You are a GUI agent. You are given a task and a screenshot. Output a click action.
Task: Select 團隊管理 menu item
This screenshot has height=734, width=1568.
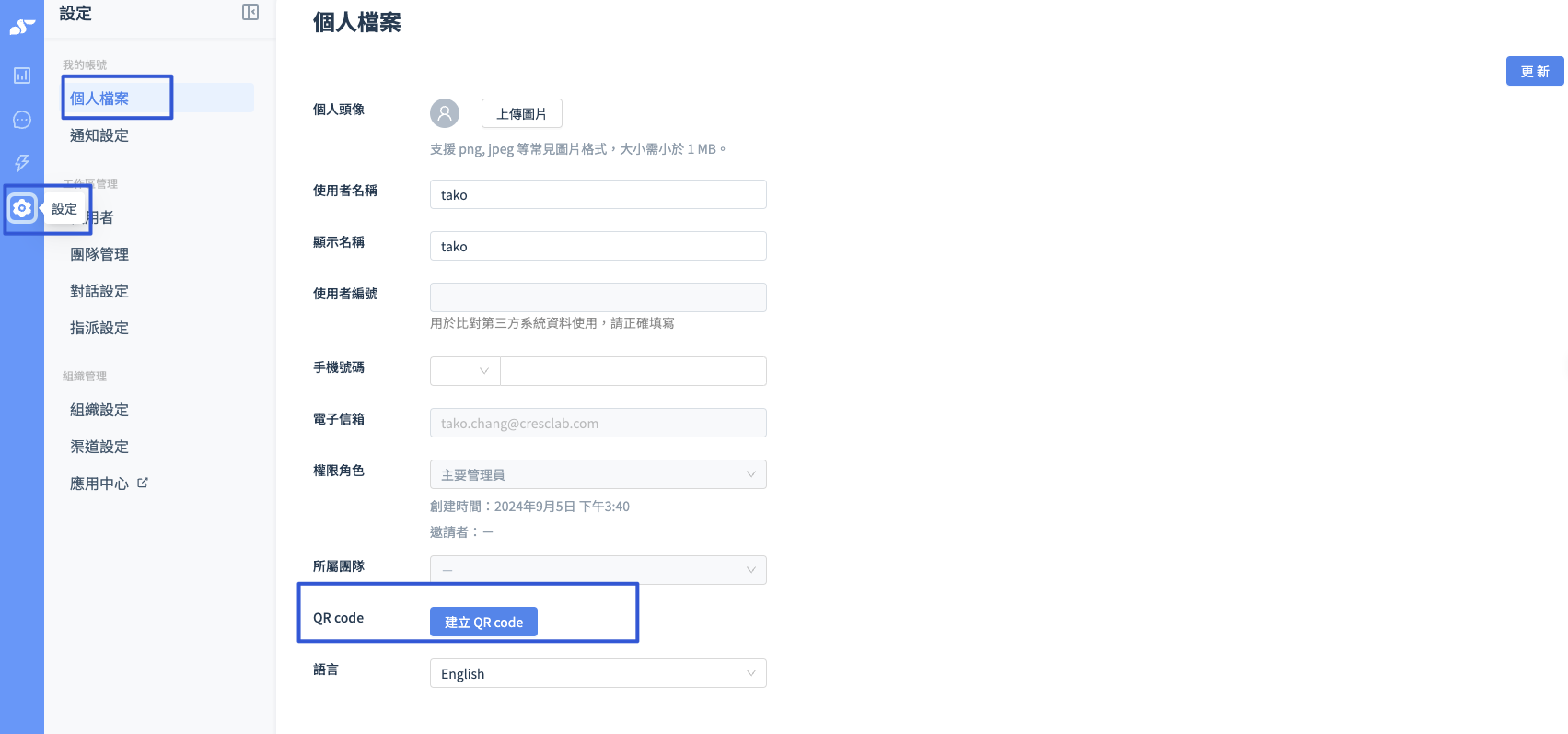click(x=99, y=254)
